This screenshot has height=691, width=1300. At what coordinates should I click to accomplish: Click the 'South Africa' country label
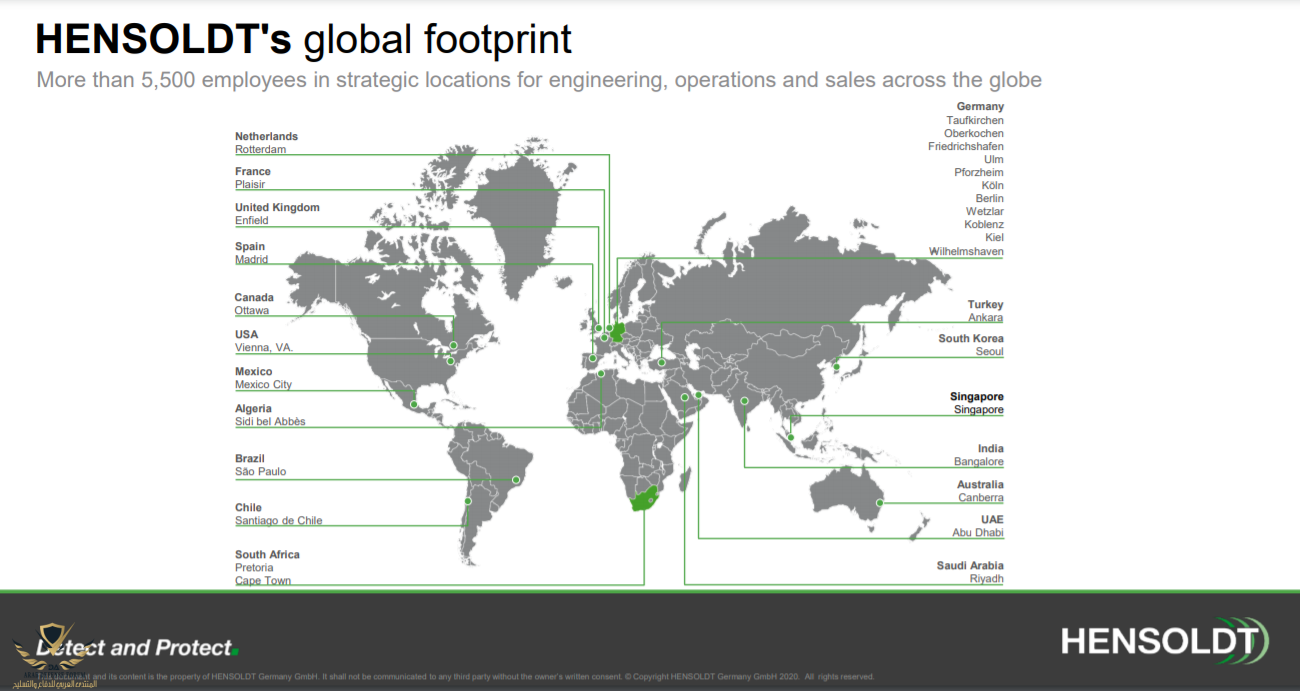[267, 554]
